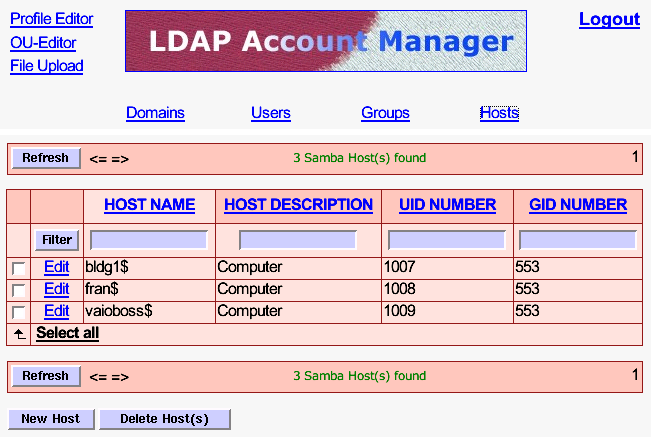The height and width of the screenshot is (437, 651).
Task: Select the checkbox for host fran$
Action: pyautogui.click(x=18, y=290)
